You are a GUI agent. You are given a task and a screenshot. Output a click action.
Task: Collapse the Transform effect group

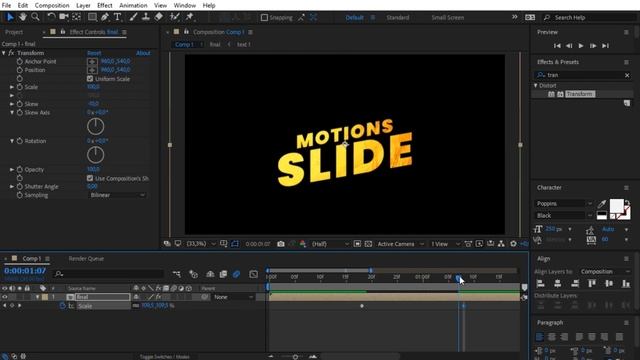pos(4,53)
